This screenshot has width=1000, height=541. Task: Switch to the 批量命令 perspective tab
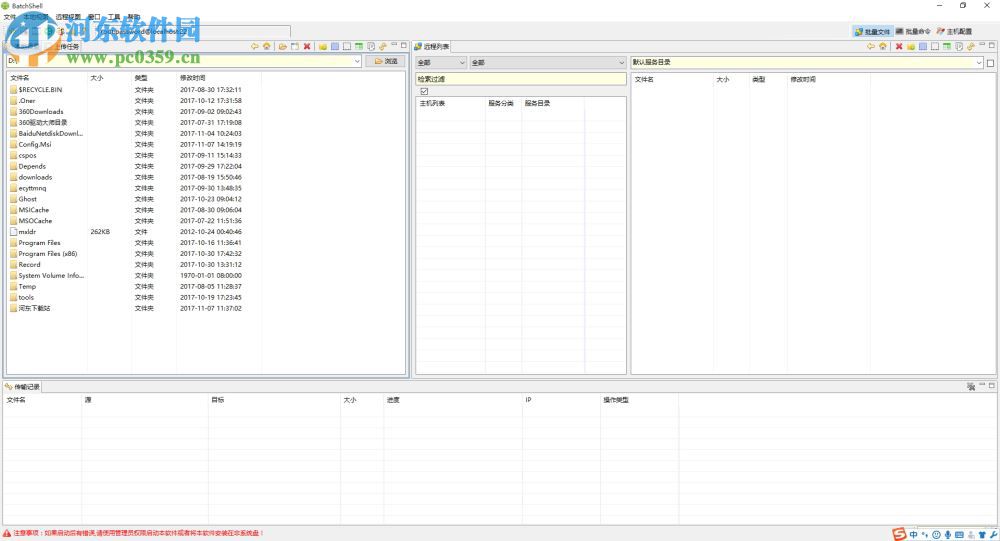click(913, 31)
